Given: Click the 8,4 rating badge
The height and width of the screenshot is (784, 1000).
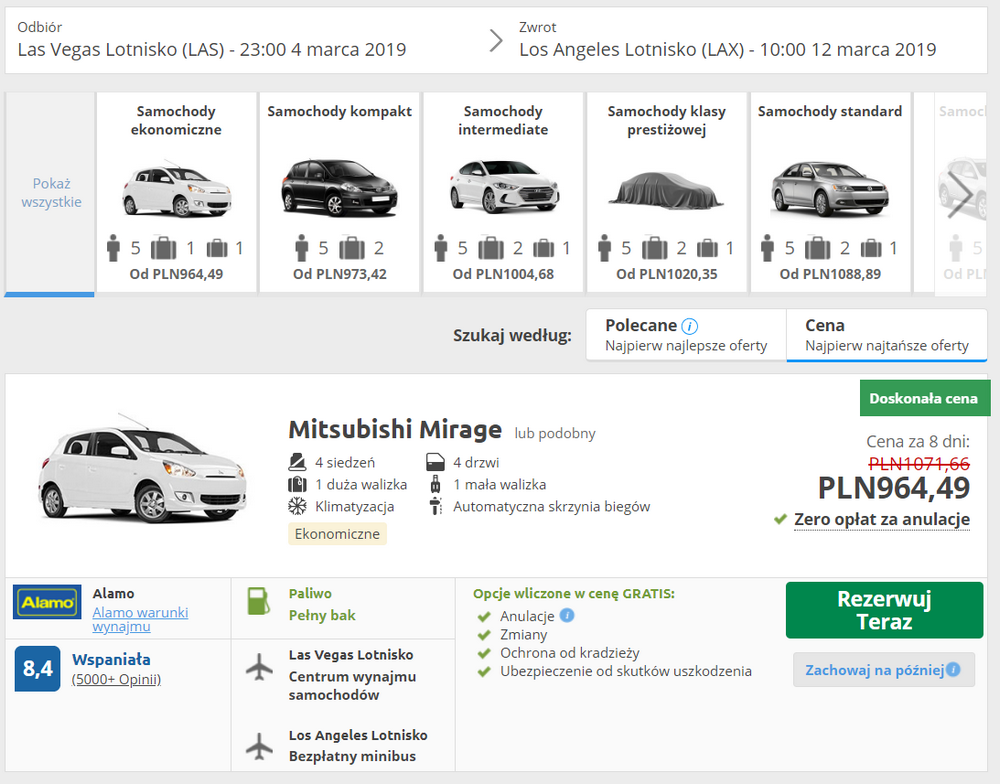Looking at the screenshot, I should pyautogui.click(x=38, y=669).
